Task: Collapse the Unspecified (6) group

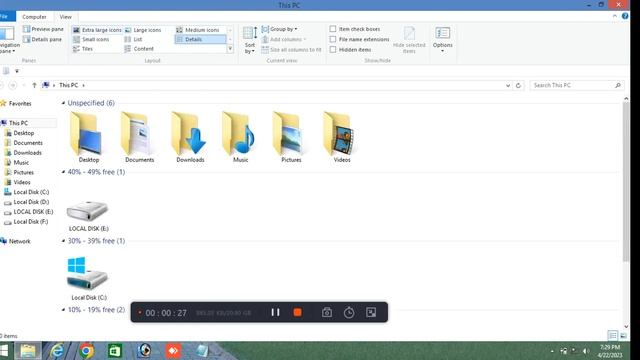Action: 63,103
